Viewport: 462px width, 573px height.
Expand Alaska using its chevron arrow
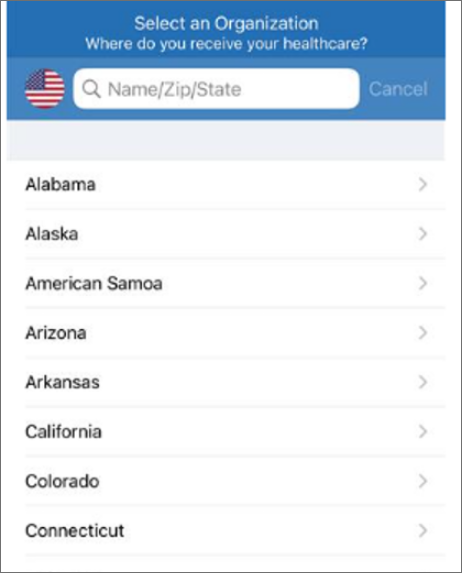423,234
